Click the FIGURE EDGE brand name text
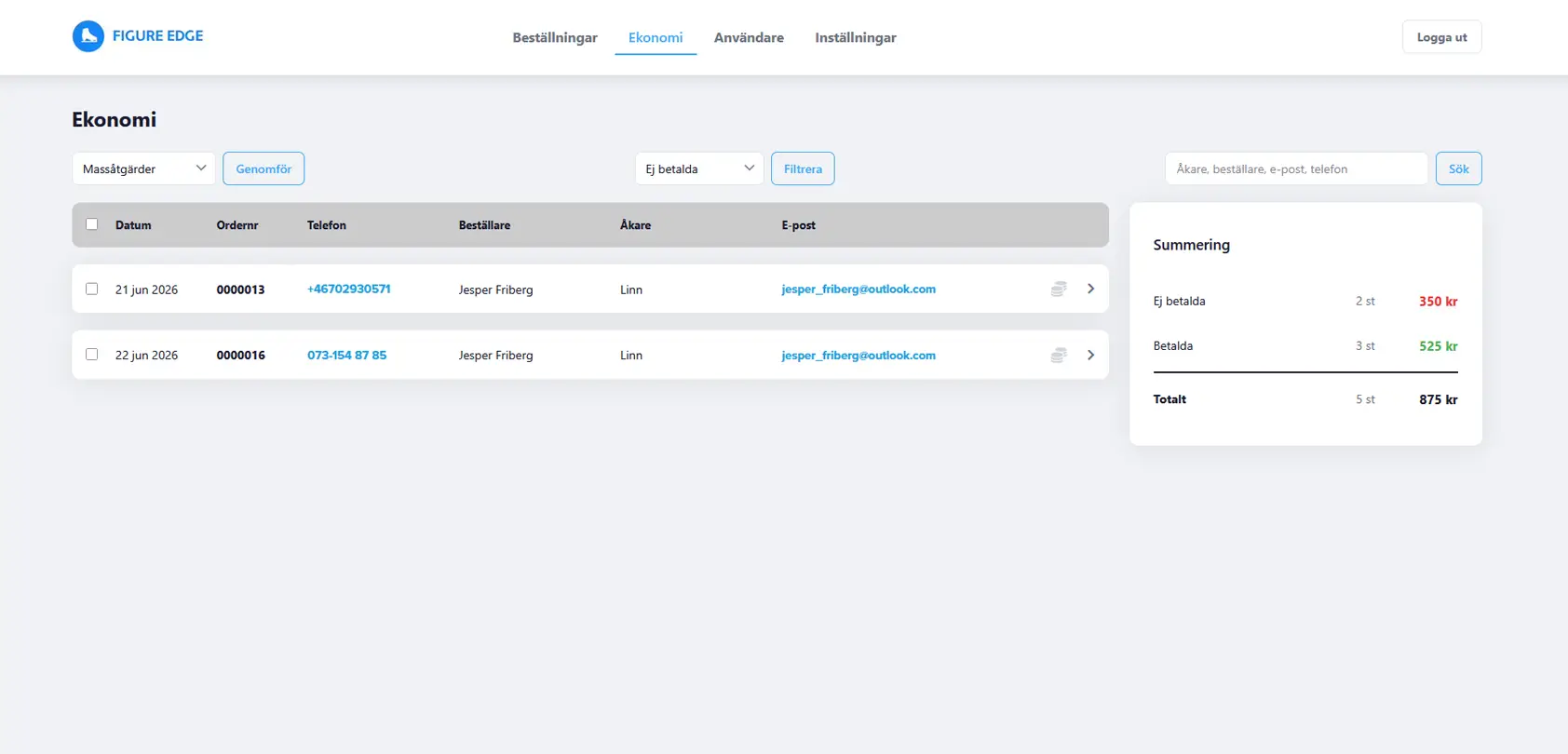This screenshot has width=1568, height=754. pos(157,35)
